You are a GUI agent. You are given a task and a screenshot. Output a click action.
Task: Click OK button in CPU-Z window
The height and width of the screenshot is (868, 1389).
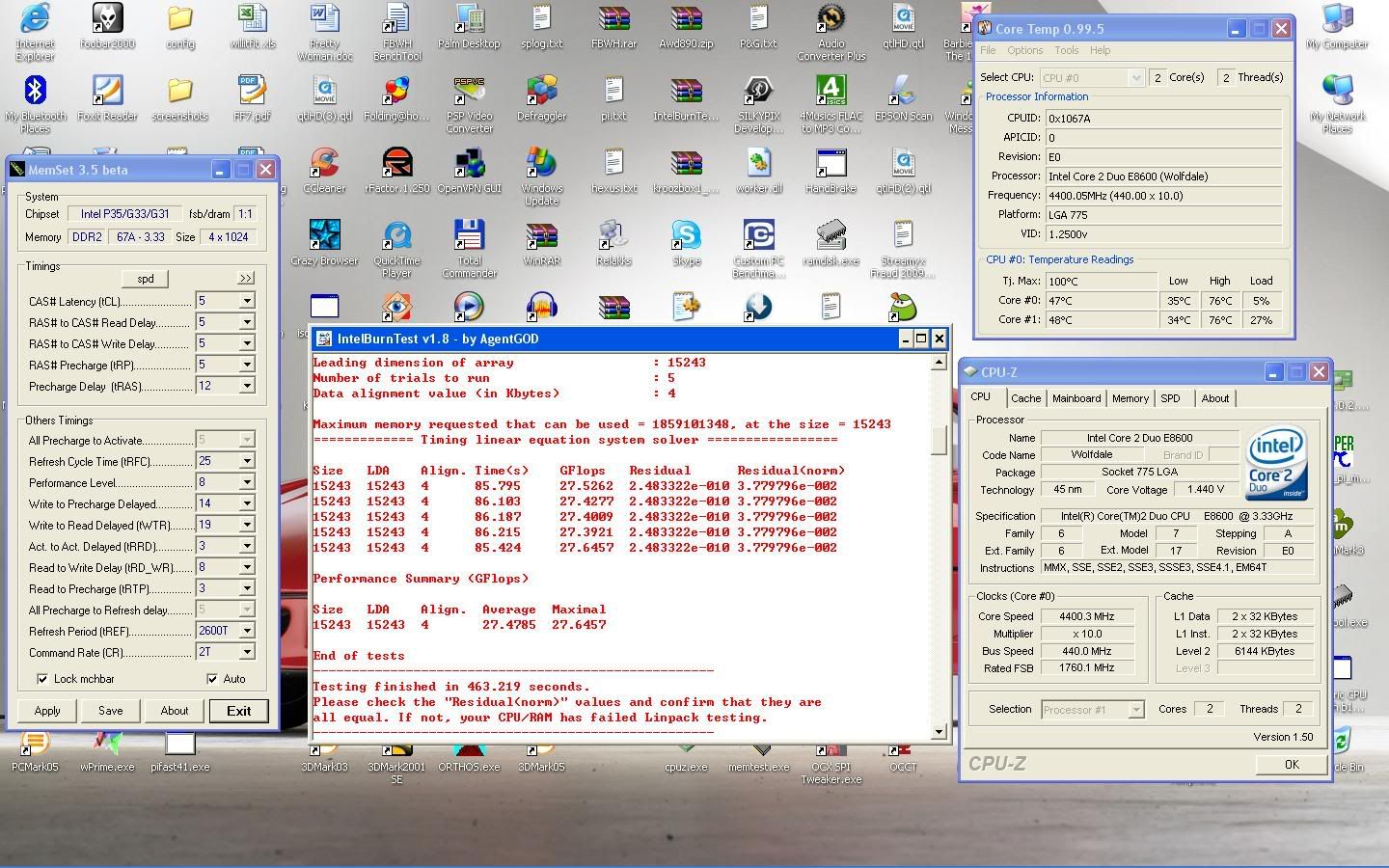tap(1291, 764)
